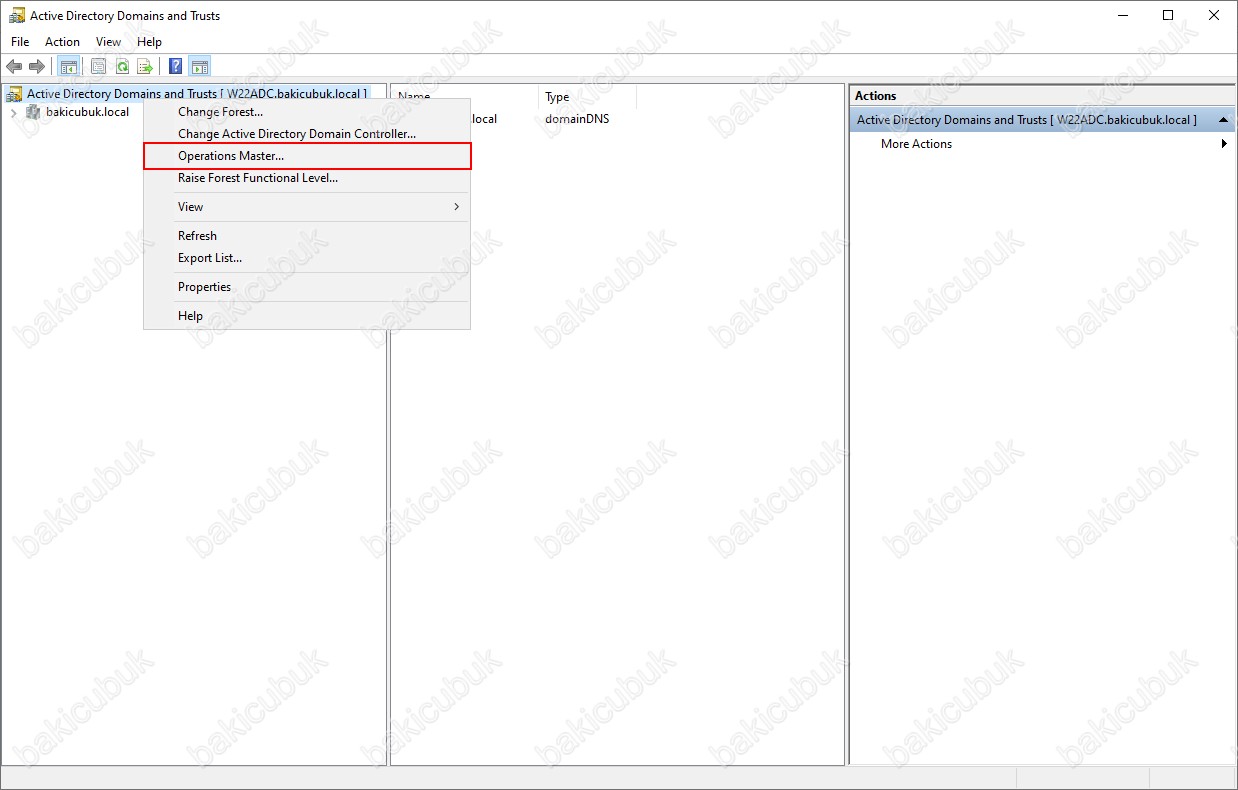1238x790 pixels.
Task: Click the Back arrow toolbar icon
Action: [x=14, y=67]
